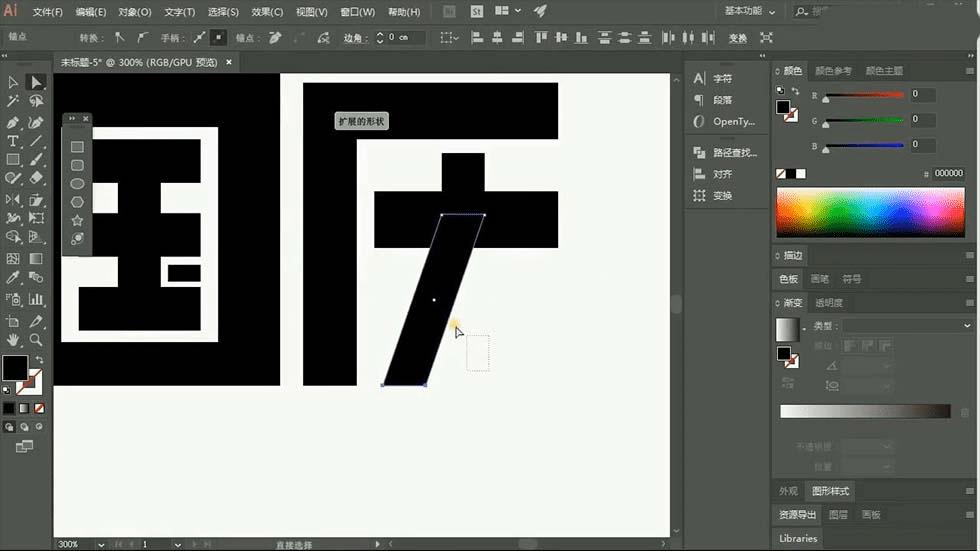Image resolution: width=980 pixels, height=551 pixels.
Task: Open the 效果(C) menu
Action: point(267,12)
